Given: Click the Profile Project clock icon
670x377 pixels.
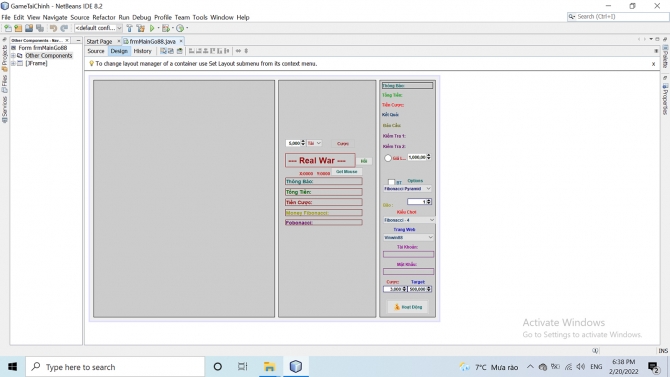Looking at the screenshot, I should [x=180, y=28].
